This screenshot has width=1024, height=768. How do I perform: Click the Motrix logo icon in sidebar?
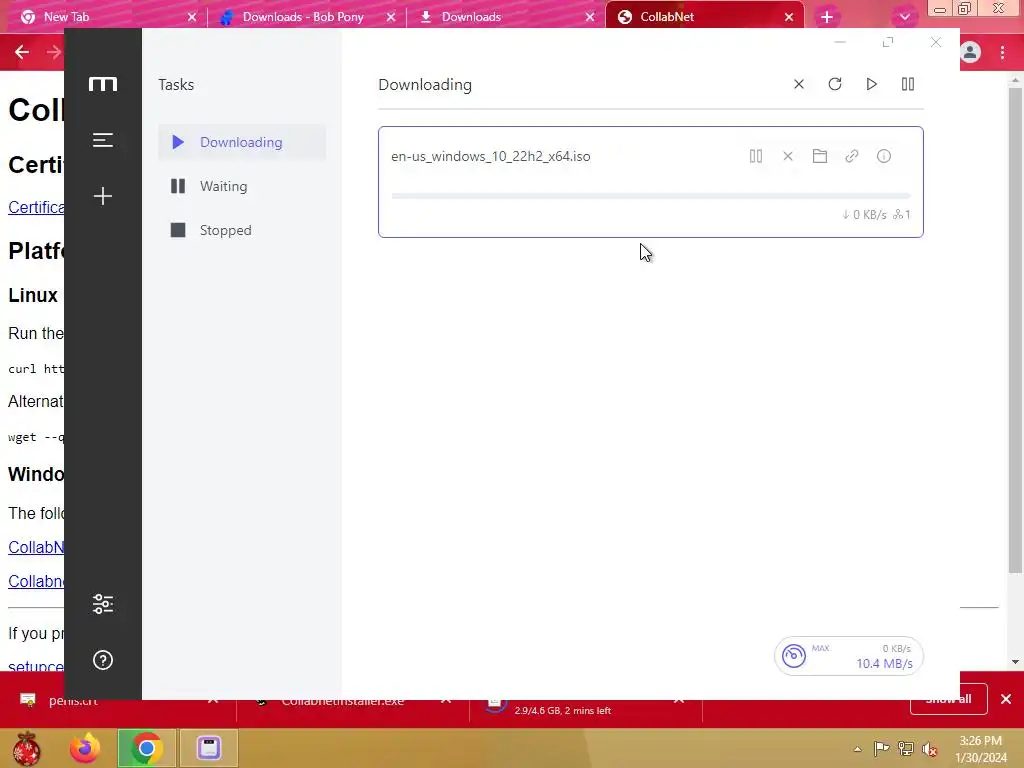[x=103, y=84]
